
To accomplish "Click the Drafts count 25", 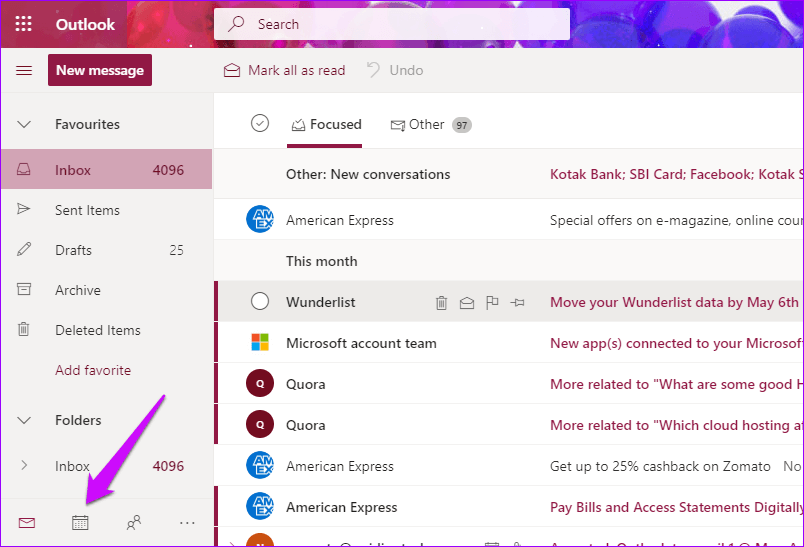I will point(176,250).
